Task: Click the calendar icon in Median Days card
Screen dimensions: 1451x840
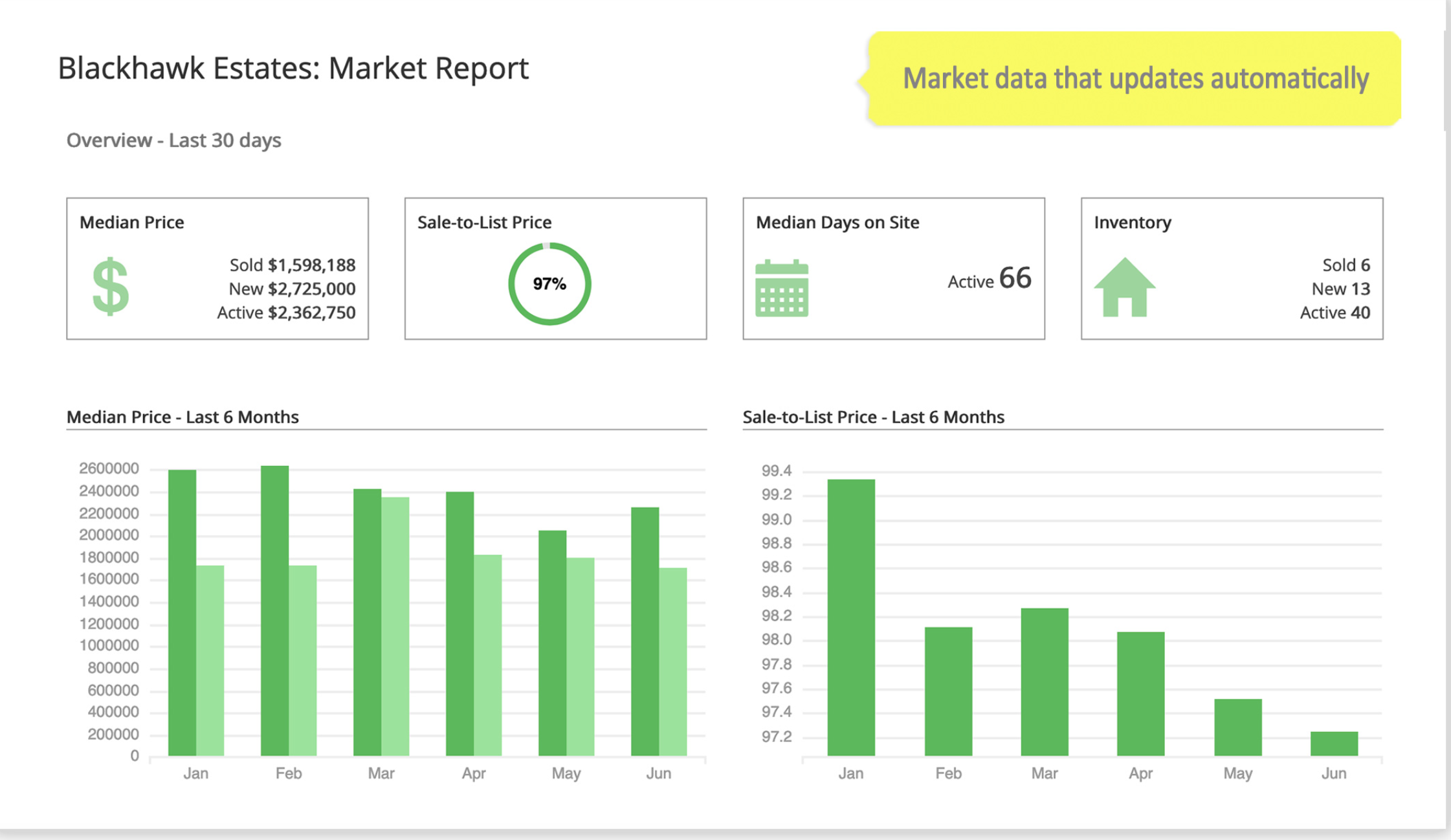Action: pyautogui.click(x=782, y=288)
